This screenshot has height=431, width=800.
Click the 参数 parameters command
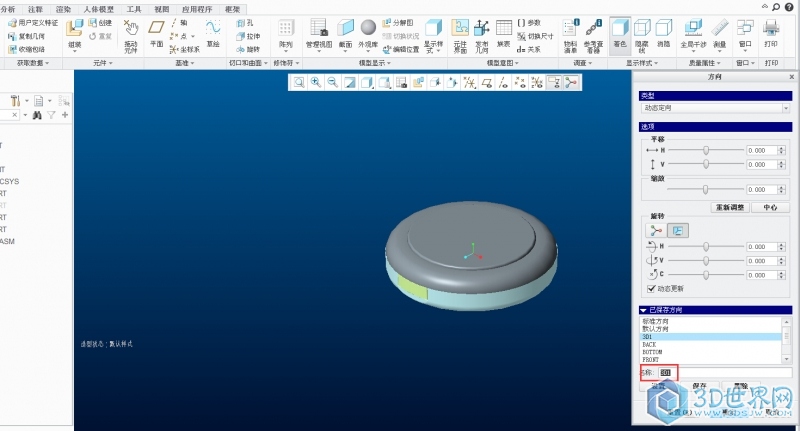(529, 23)
